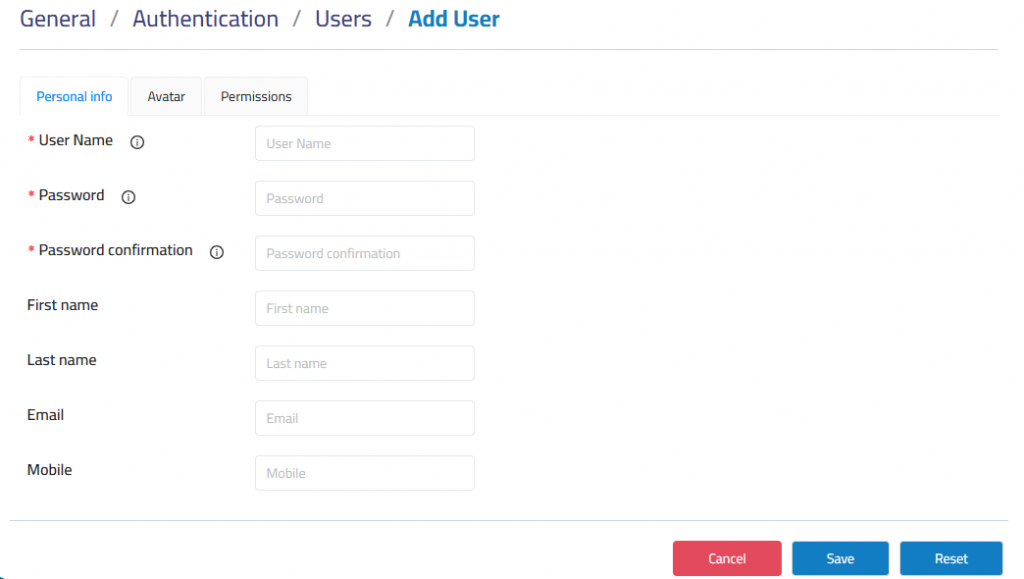Select the Personal info tab
1024x579 pixels.
click(74, 97)
